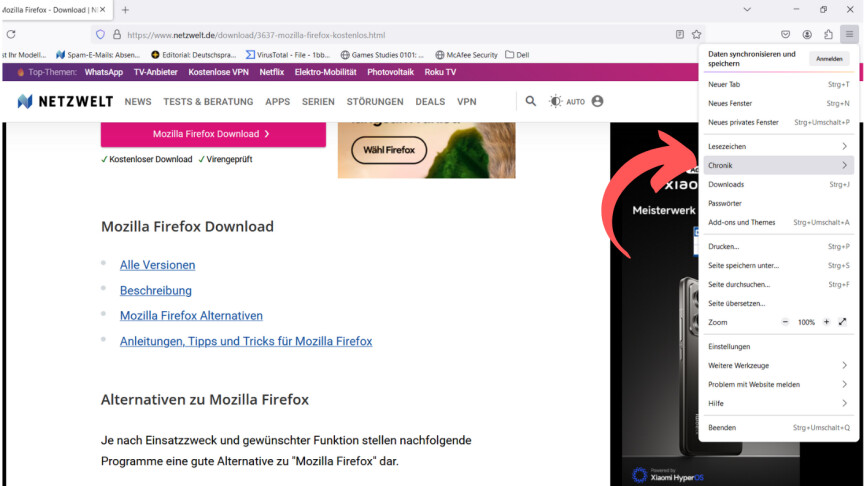The height and width of the screenshot is (486, 864).
Task: Increase zoom with plus button
Action: (826, 322)
